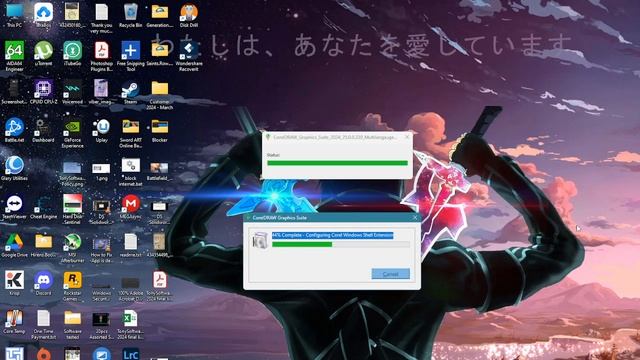Click the installer package icon in dialog
The height and width of the screenshot is (360, 640).
[260, 240]
